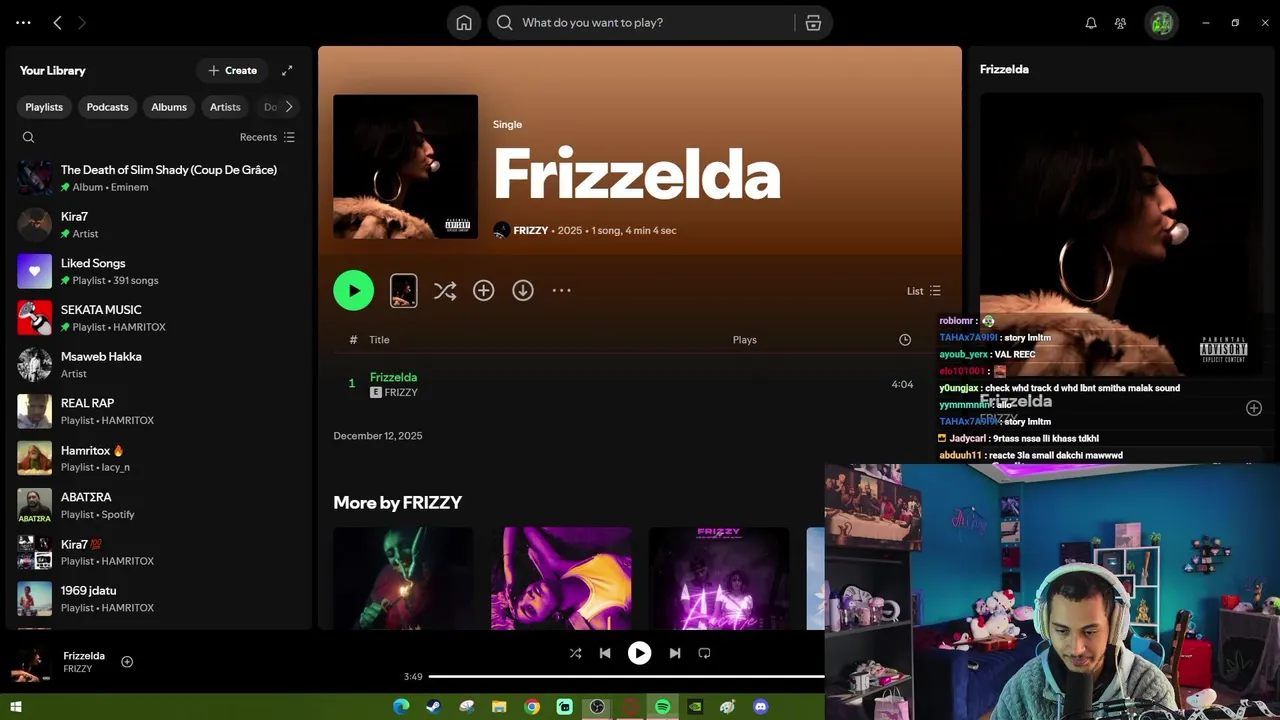Open the album preview thumbnail button

pos(404,291)
